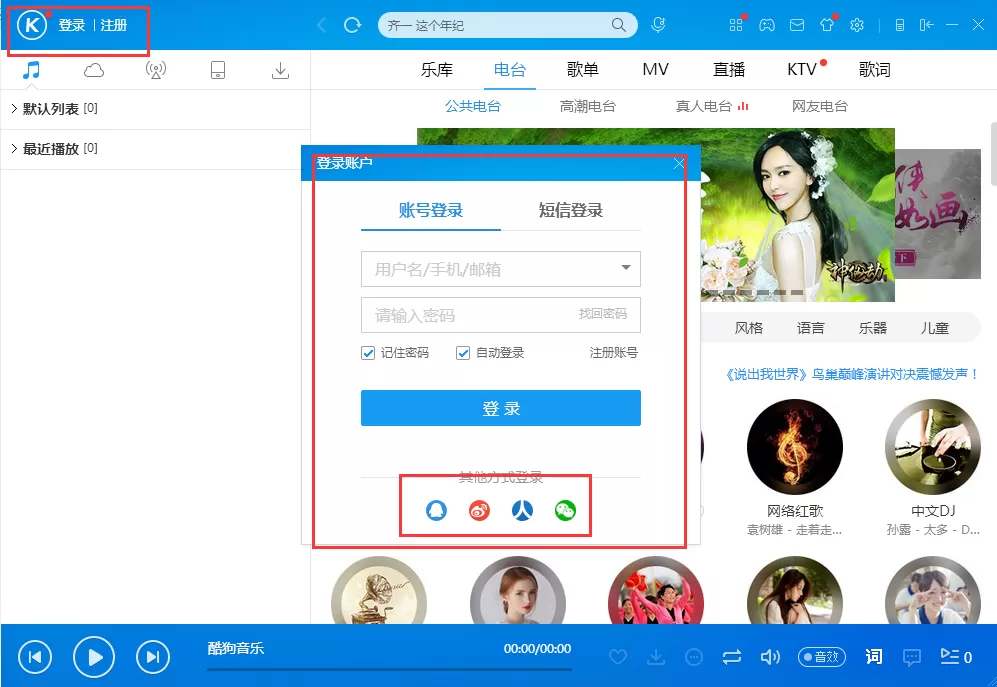Open the mobile device sidebar icon

217,70
